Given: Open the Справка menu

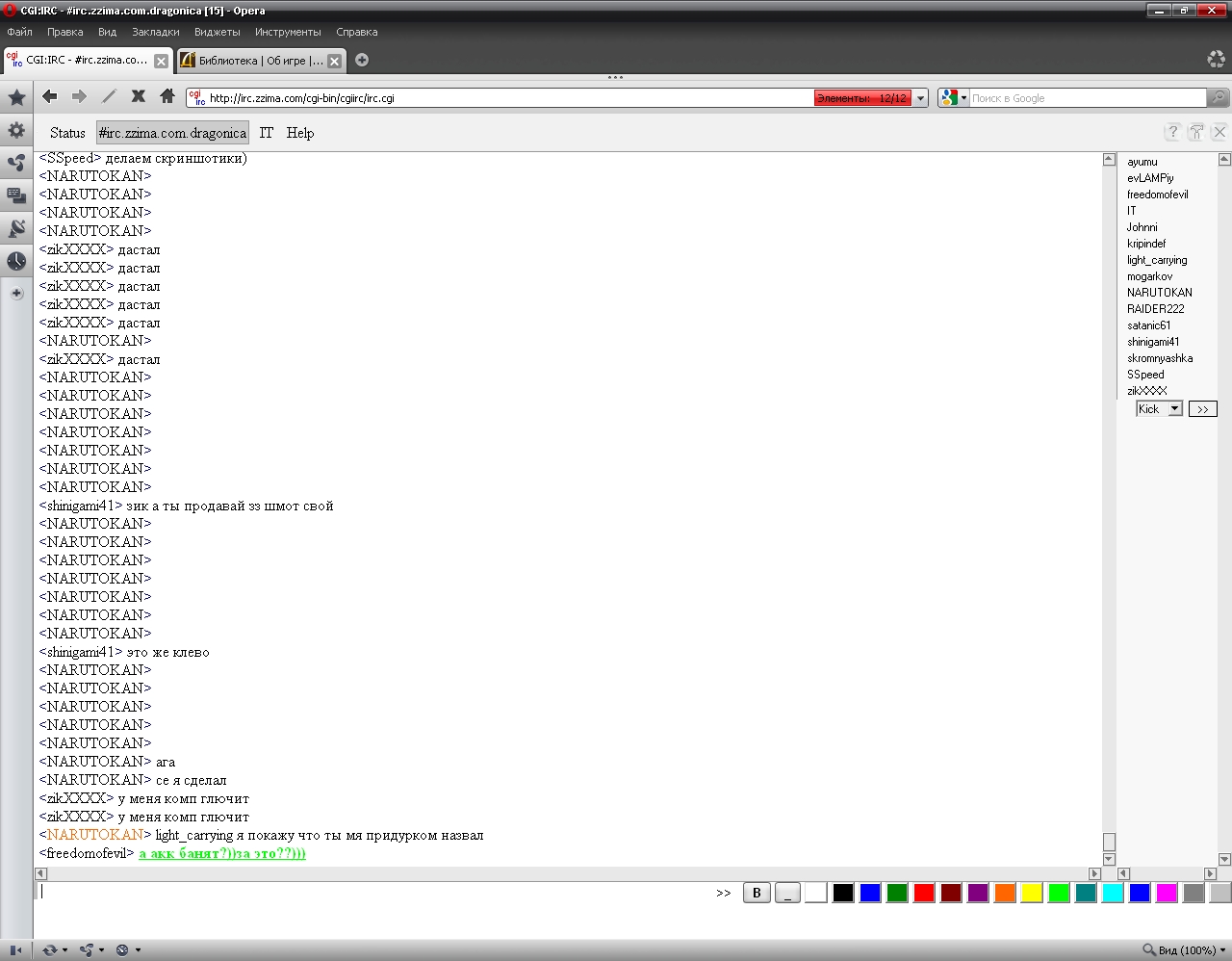Looking at the screenshot, I should (356, 32).
